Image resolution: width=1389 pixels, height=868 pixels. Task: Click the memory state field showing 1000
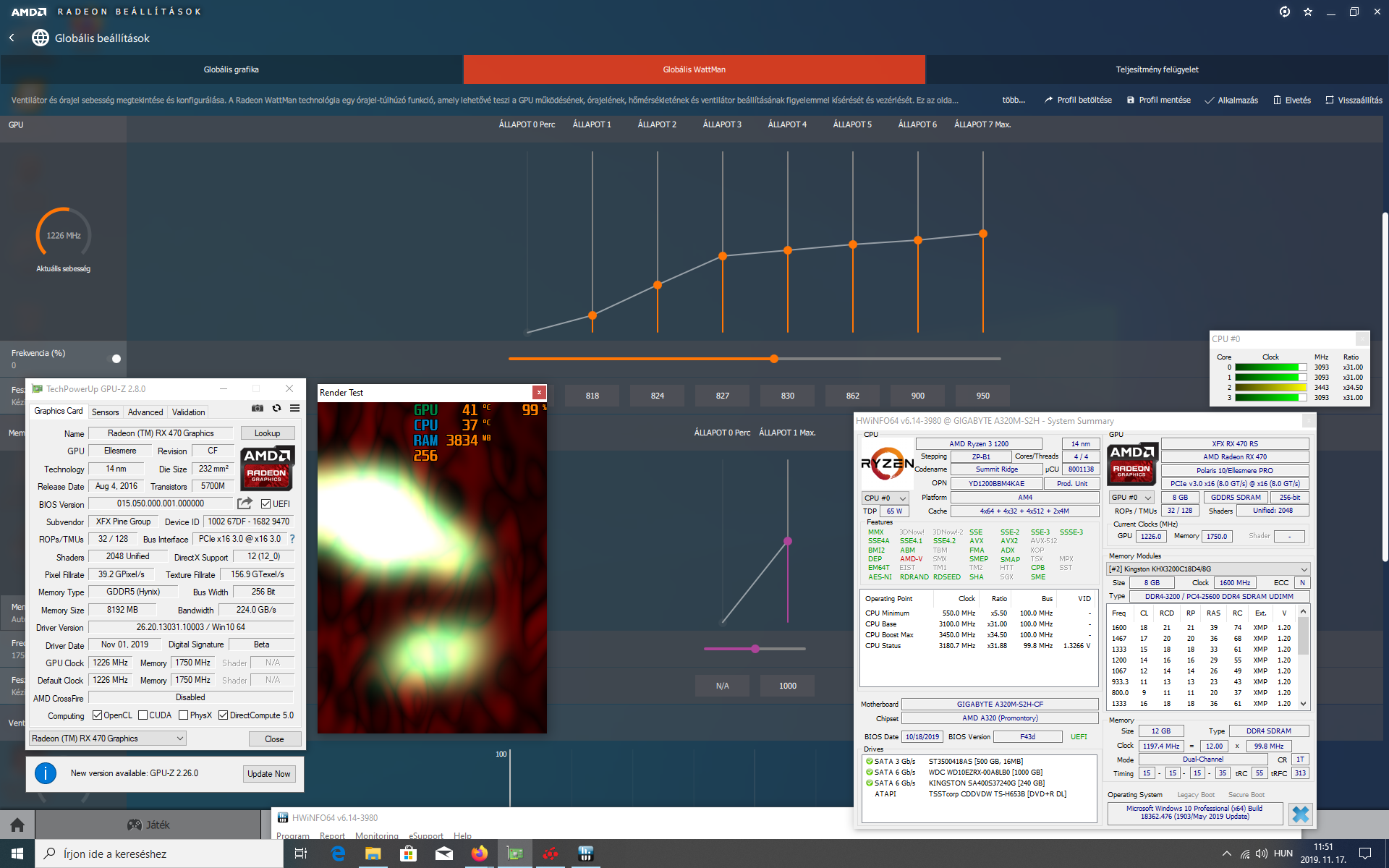pos(788,686)
